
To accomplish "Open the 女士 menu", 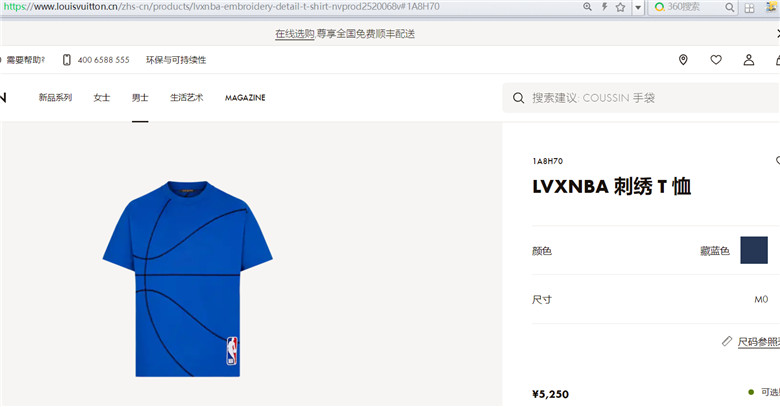I will click(101, 98).
